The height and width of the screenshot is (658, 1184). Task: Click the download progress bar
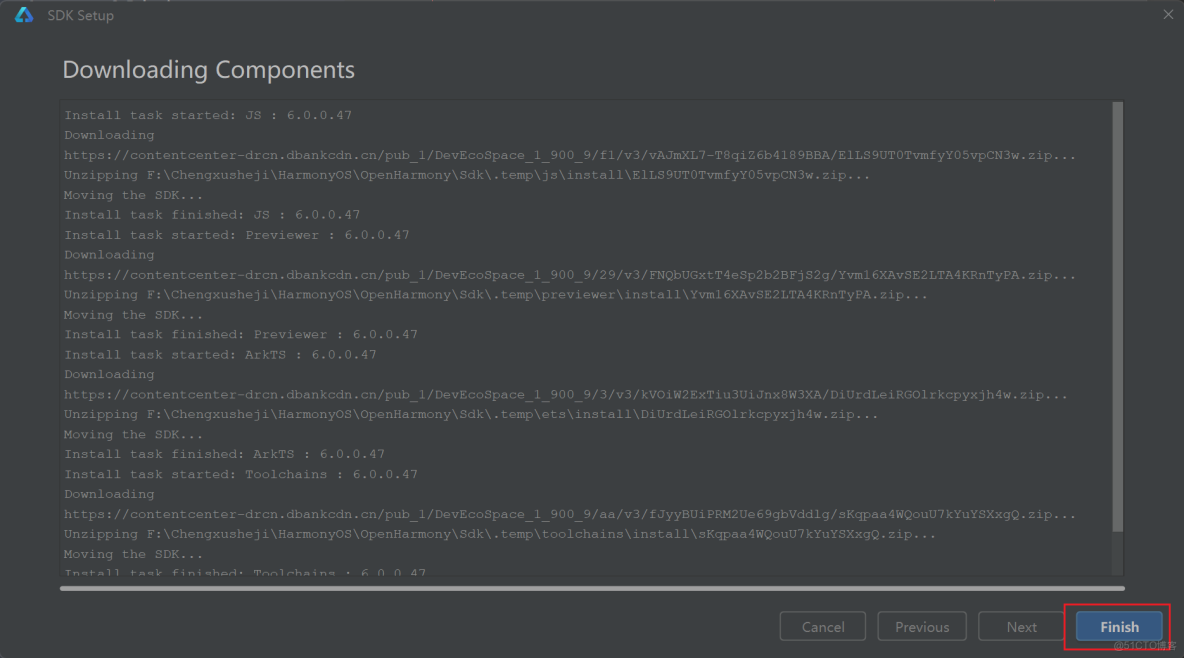click(x=592, y=588)
